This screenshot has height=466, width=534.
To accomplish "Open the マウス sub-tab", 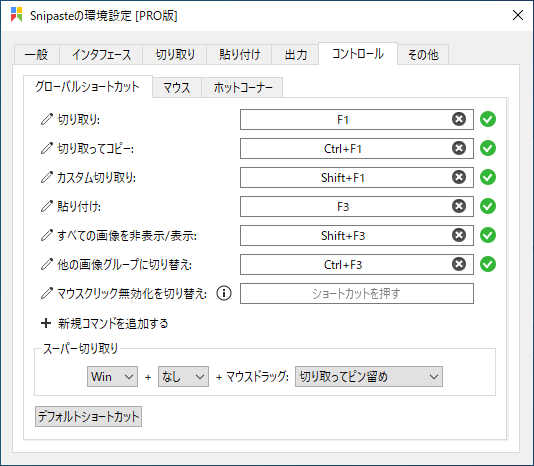I will tap(177, 88).
